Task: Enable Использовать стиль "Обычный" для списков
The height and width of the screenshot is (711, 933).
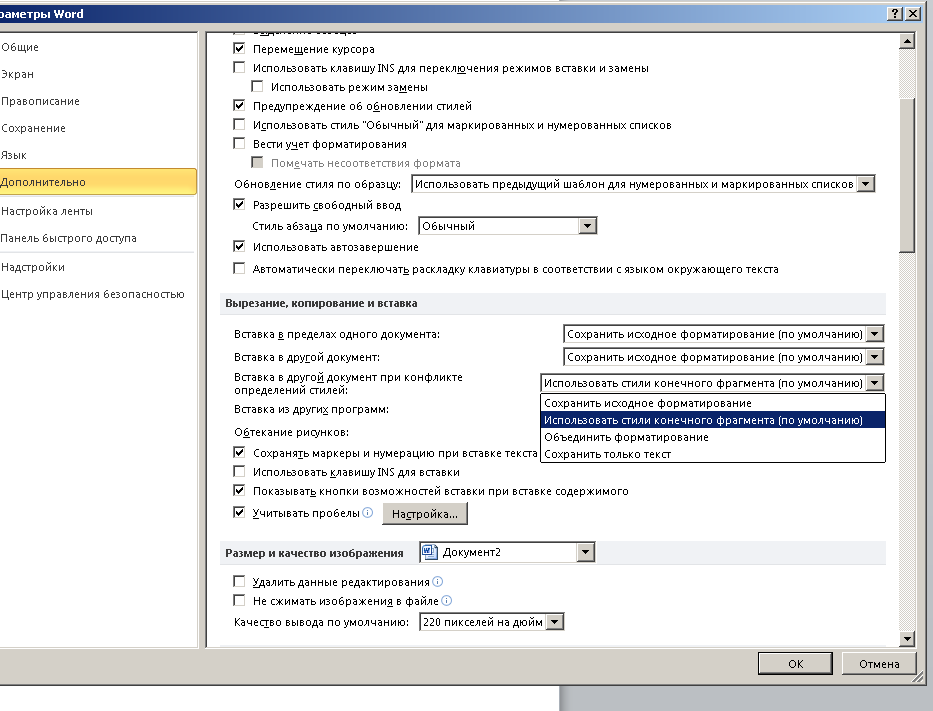Action: point(239,124)
